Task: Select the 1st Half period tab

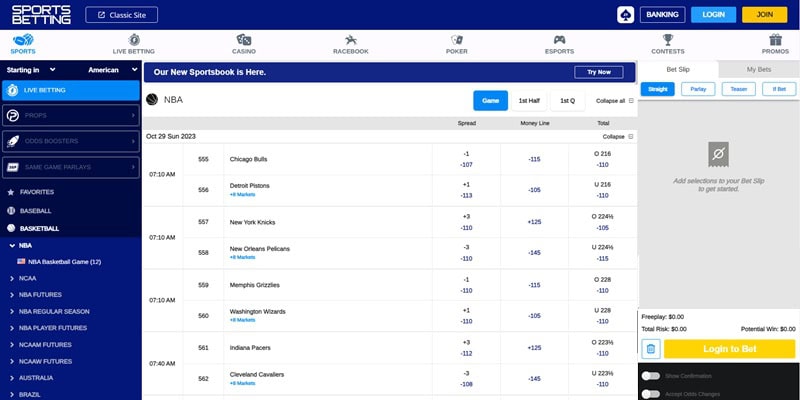Action: (529, 101)
